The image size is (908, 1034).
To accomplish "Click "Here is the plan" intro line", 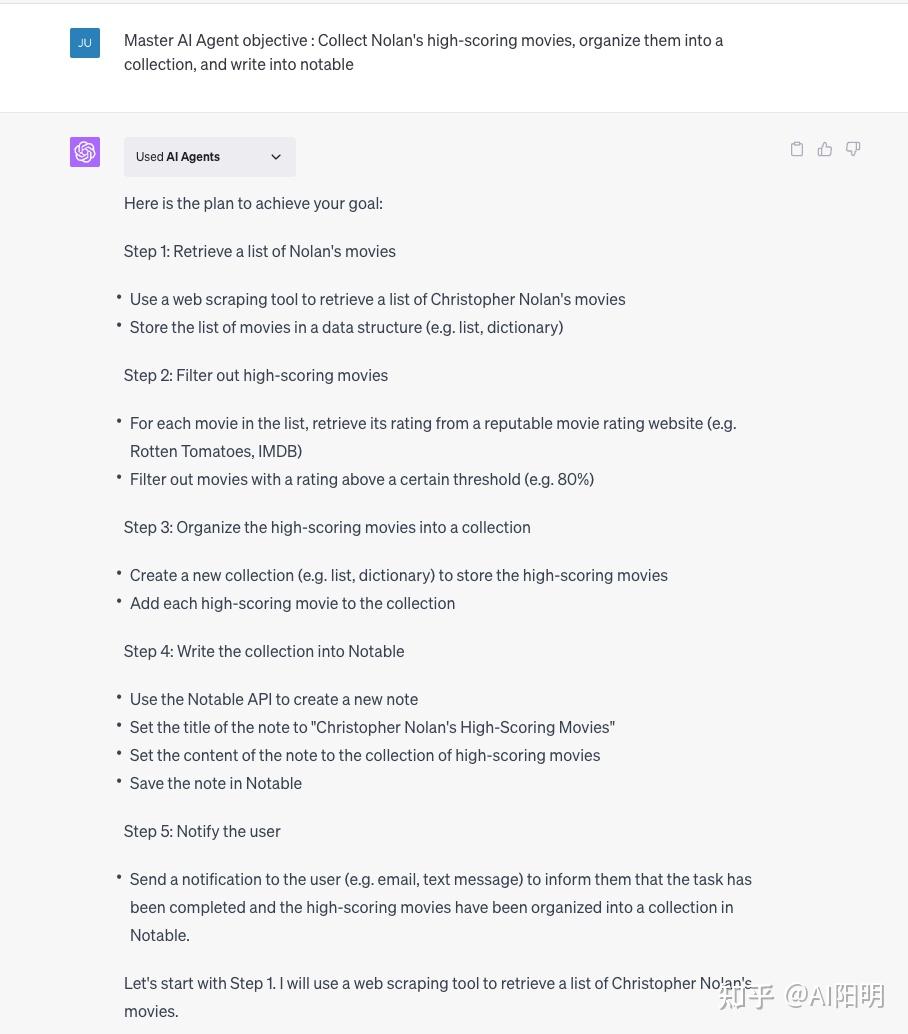I will click(253, 203).
